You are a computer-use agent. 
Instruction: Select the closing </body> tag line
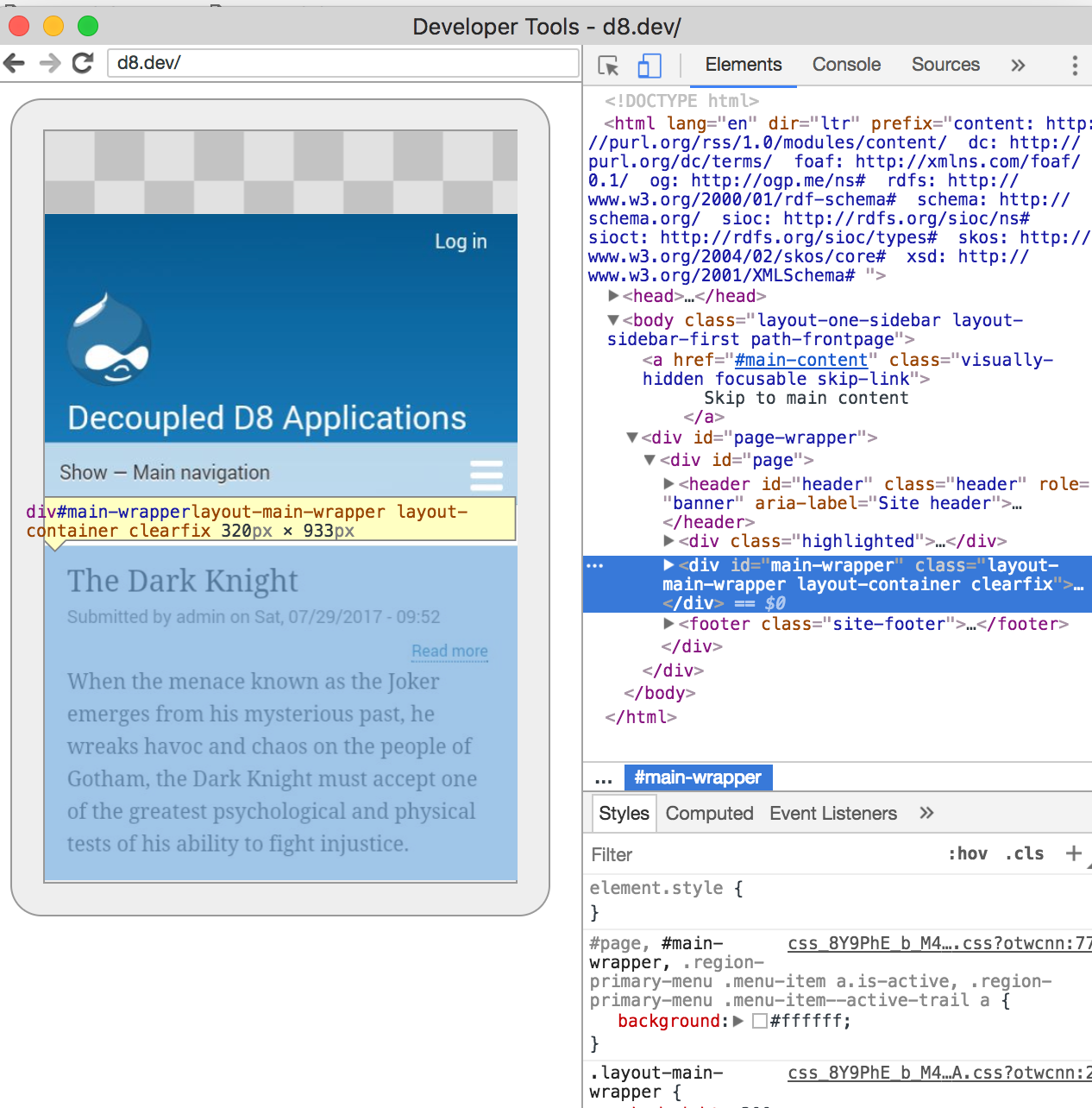pyautogui.click(x=660, y=693)
